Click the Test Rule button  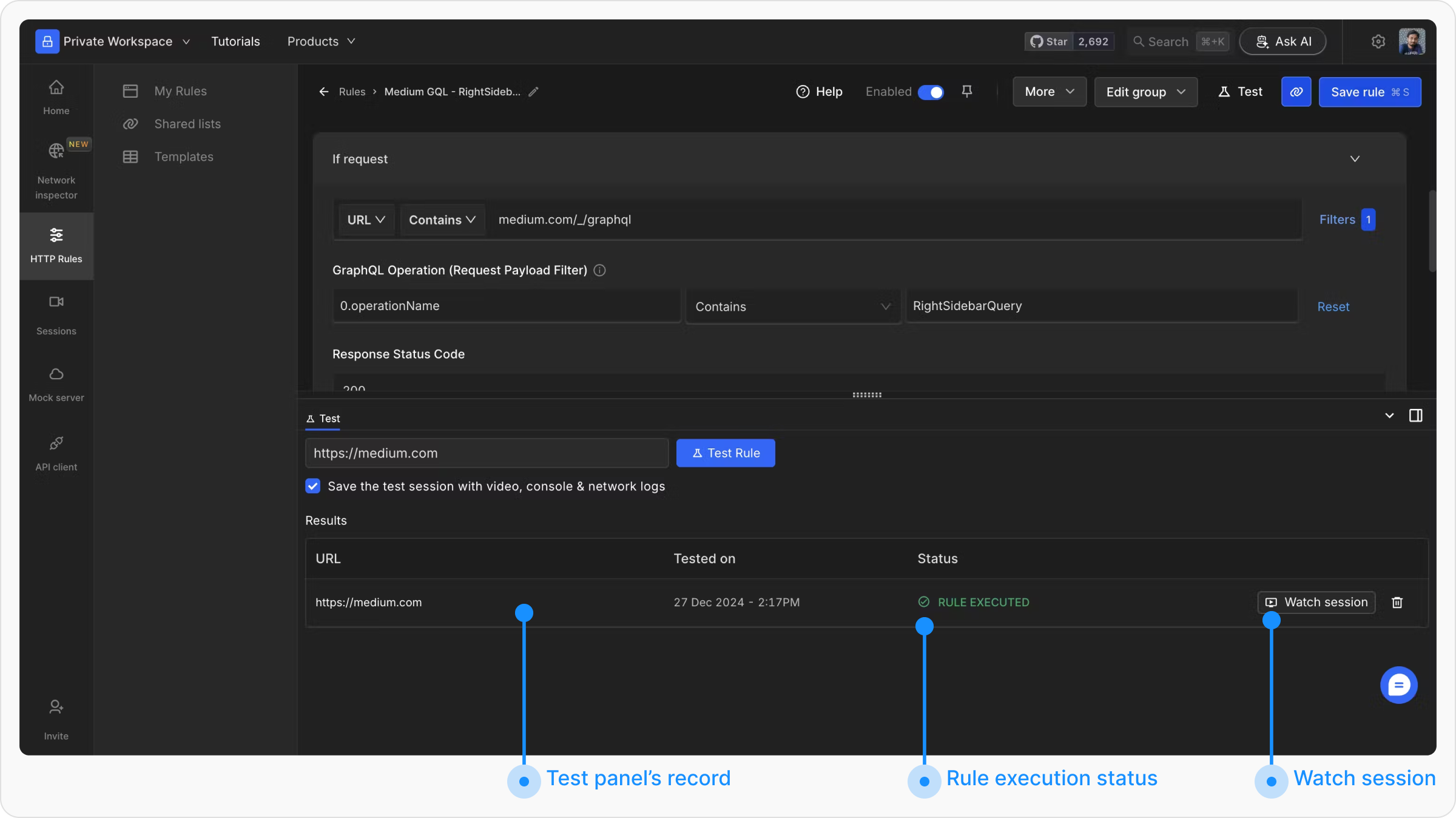tap(726, 453)
